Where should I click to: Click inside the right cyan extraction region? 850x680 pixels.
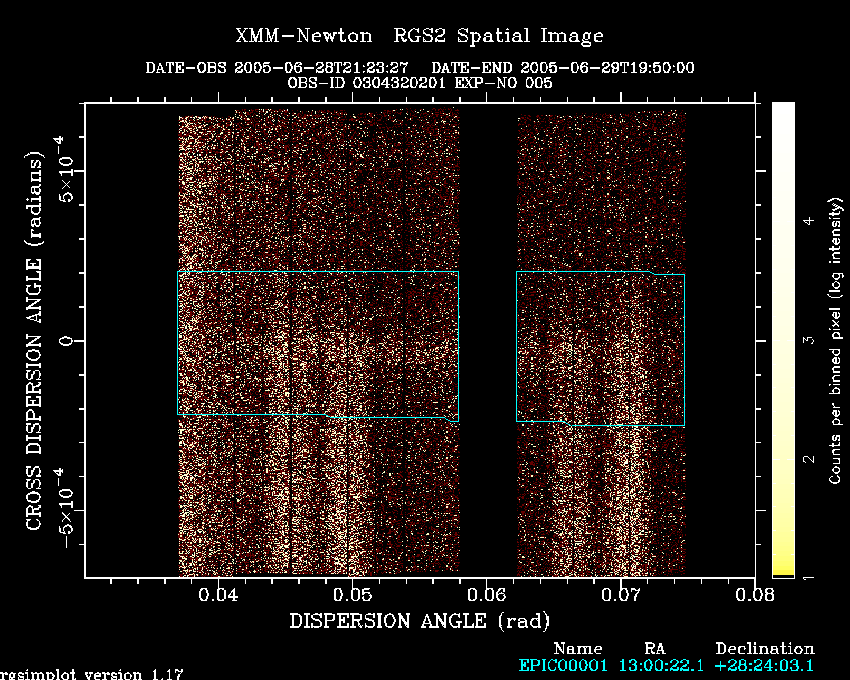click(x=600, y=348)
